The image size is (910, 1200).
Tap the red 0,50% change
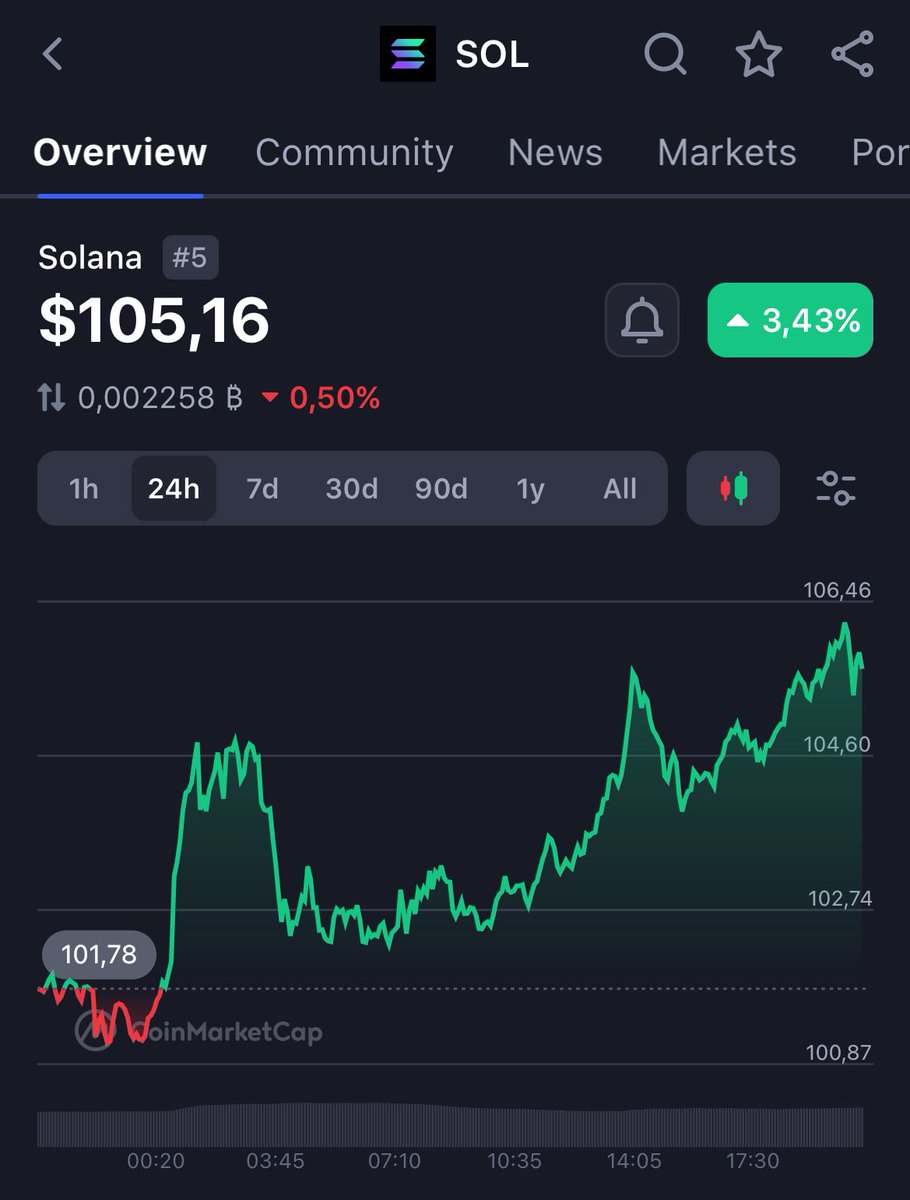point(321,399)
